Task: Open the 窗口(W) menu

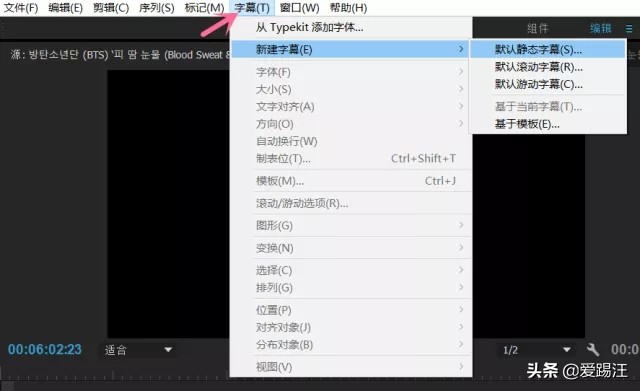Action: (x=300, y=8)
